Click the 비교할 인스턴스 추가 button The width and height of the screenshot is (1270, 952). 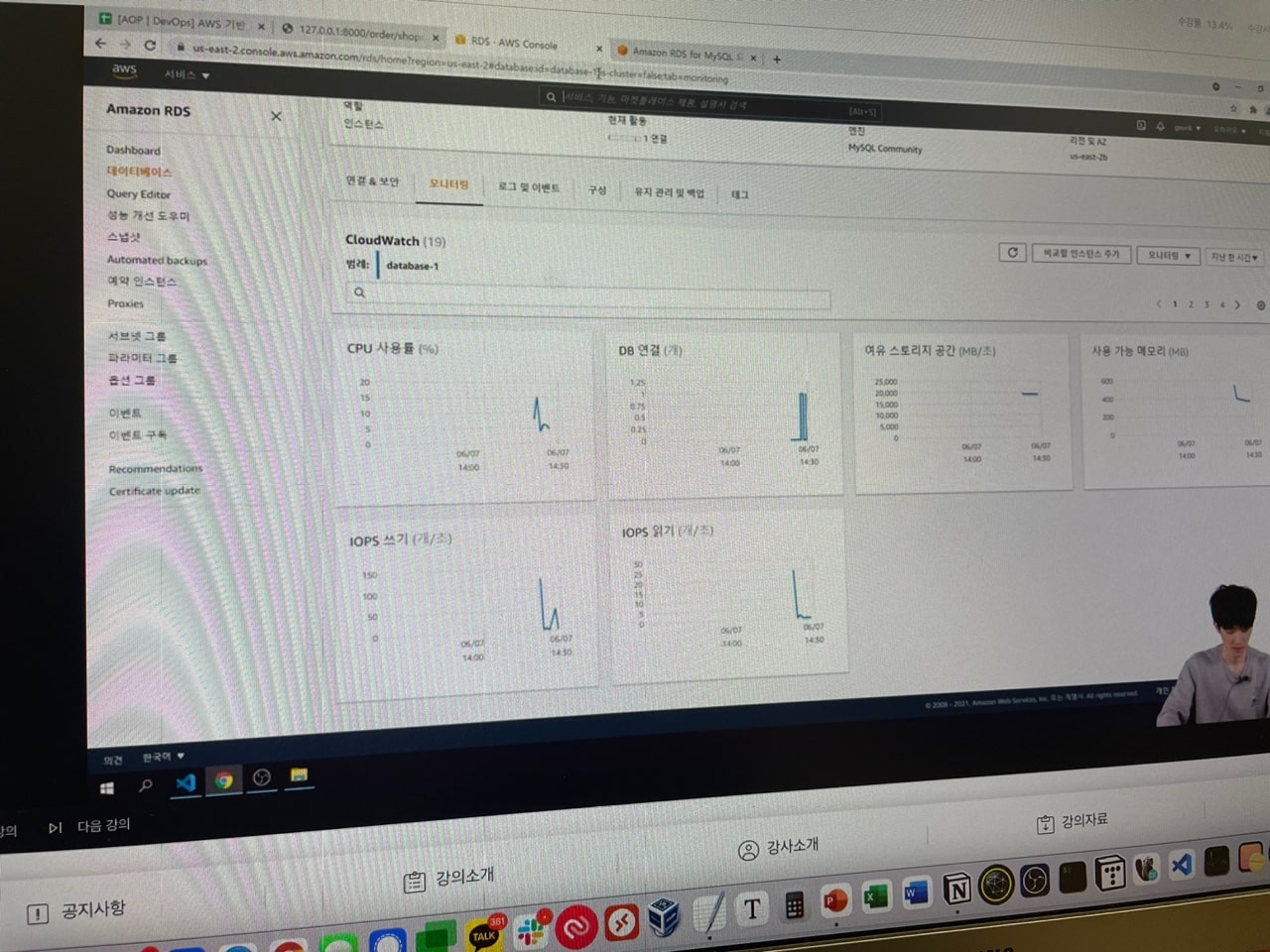(x=1080, y=254)
